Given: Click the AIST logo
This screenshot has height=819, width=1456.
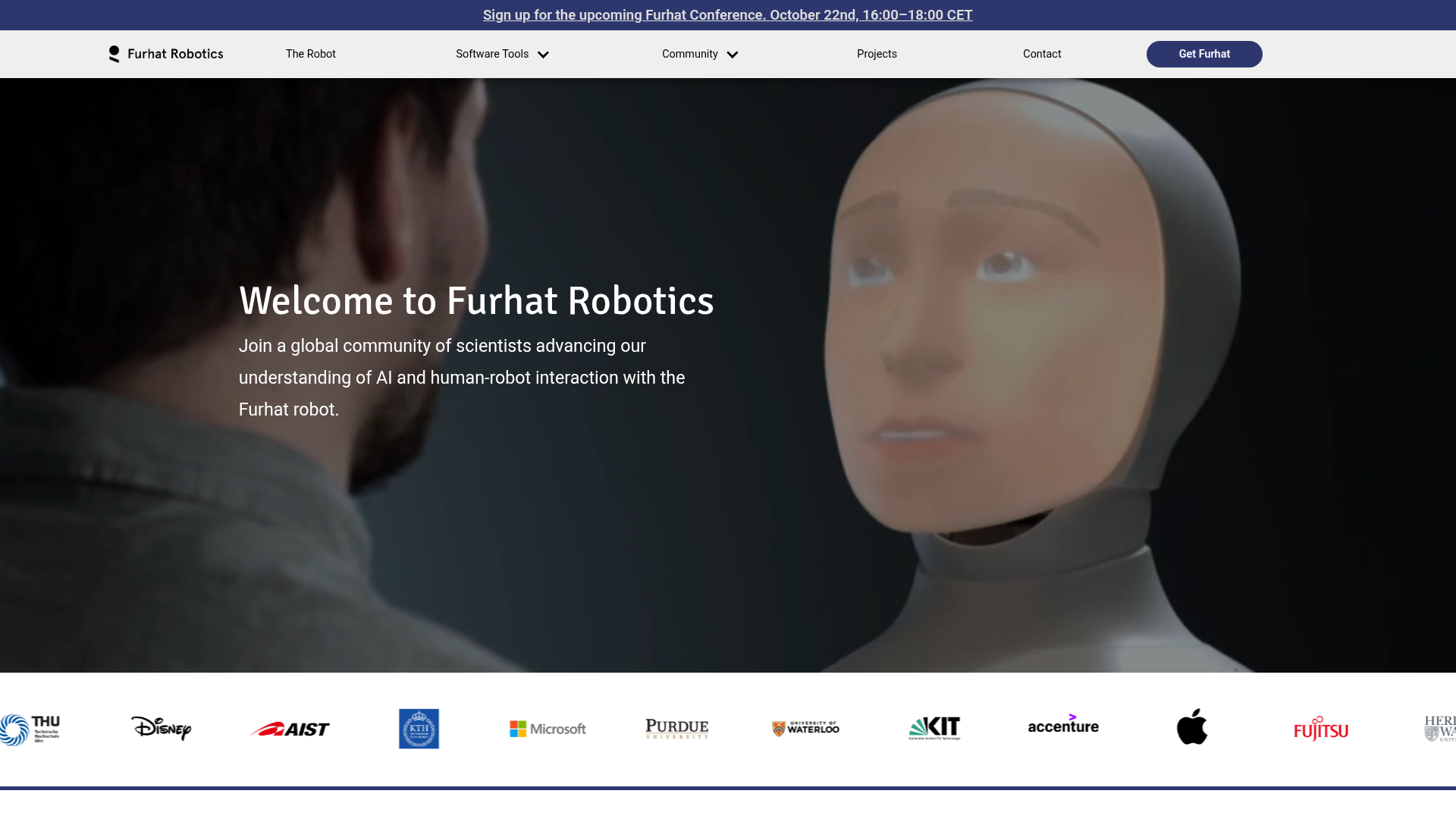Looking at the screenshot, I should click(290, 730).
